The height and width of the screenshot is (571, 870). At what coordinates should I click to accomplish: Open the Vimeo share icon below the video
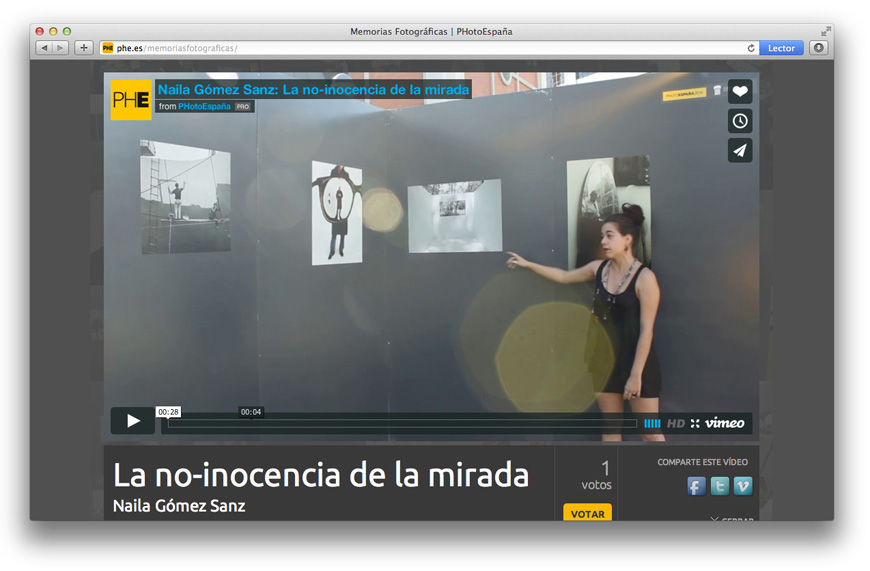[x=742, y=486]
